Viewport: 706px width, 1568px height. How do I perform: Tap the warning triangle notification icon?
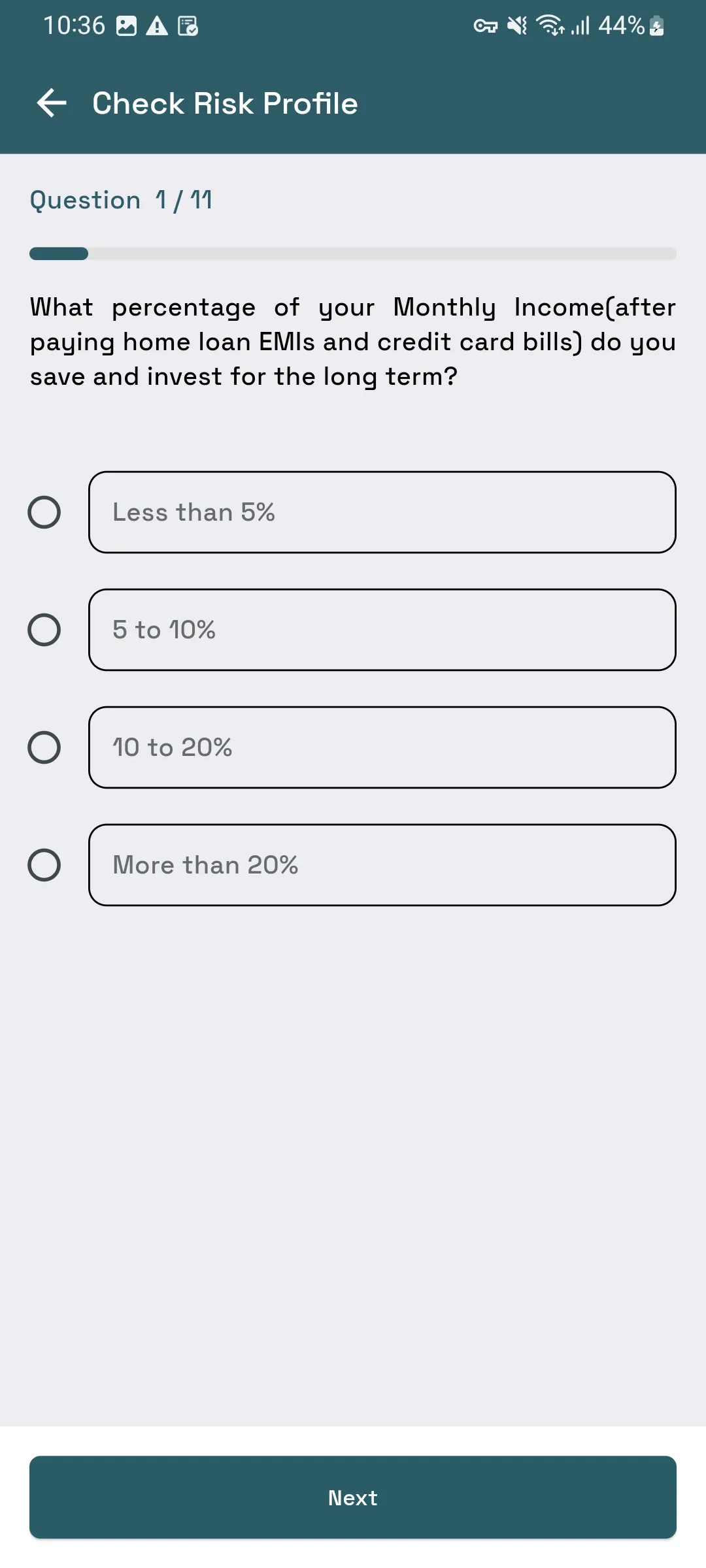(x=157, y=26)
